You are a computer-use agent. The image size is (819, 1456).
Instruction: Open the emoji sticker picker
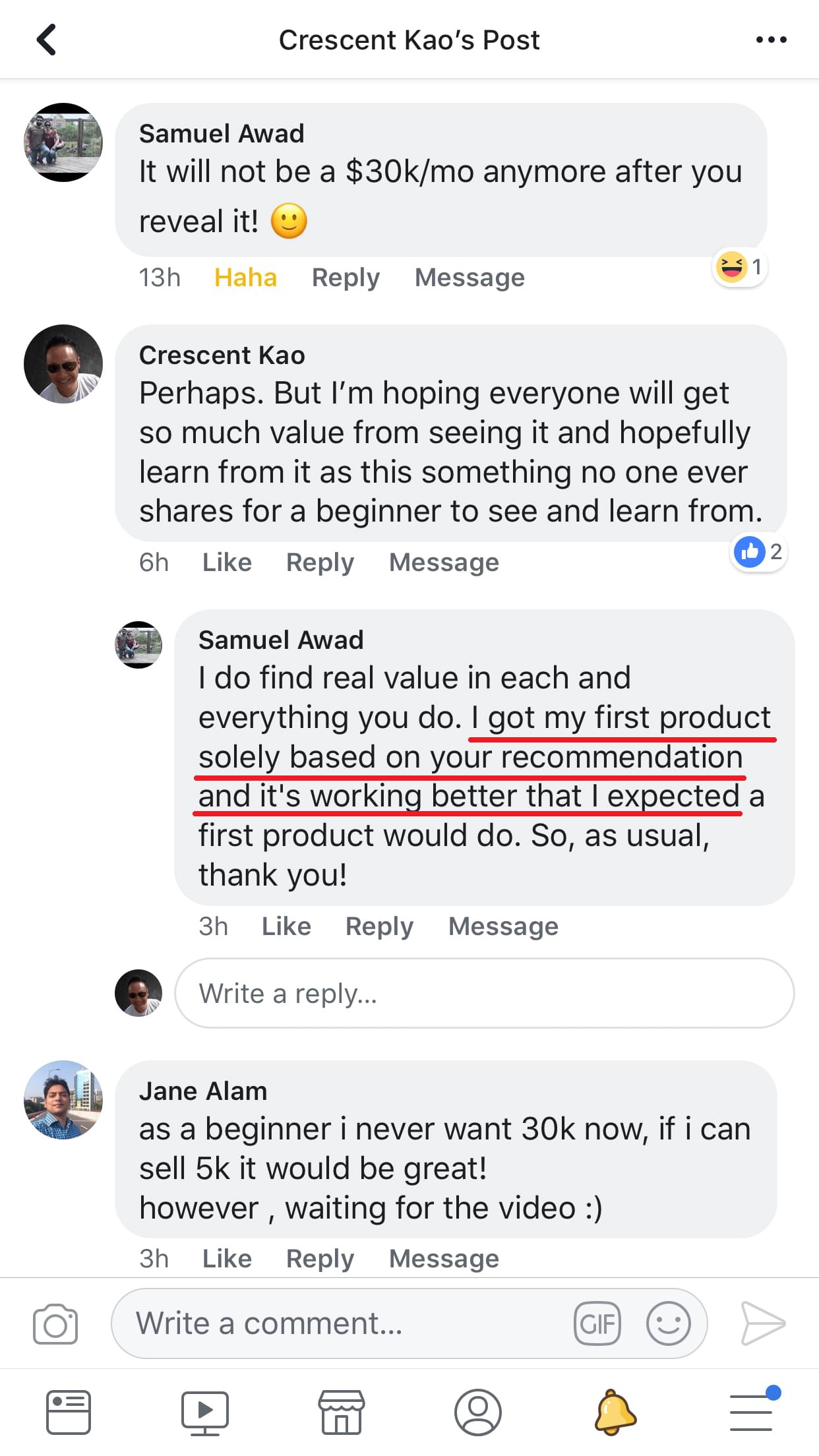tap(668, 1323)
